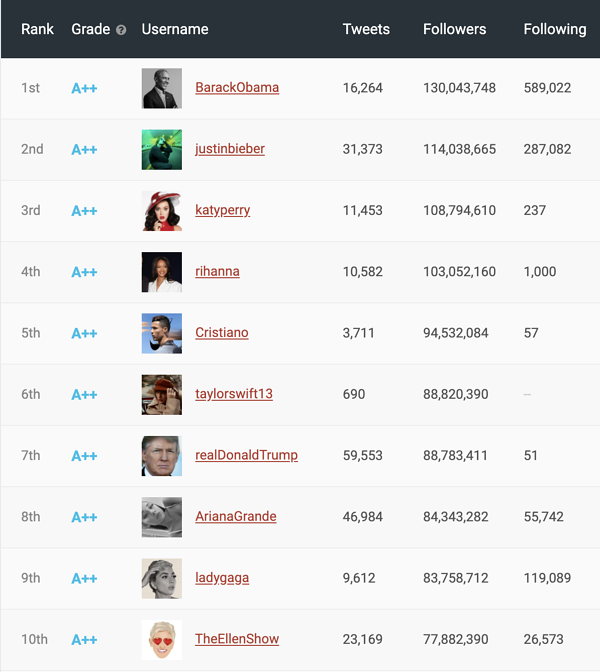
Task: Sort table by Followers column header
Action: tap(454, 29)
